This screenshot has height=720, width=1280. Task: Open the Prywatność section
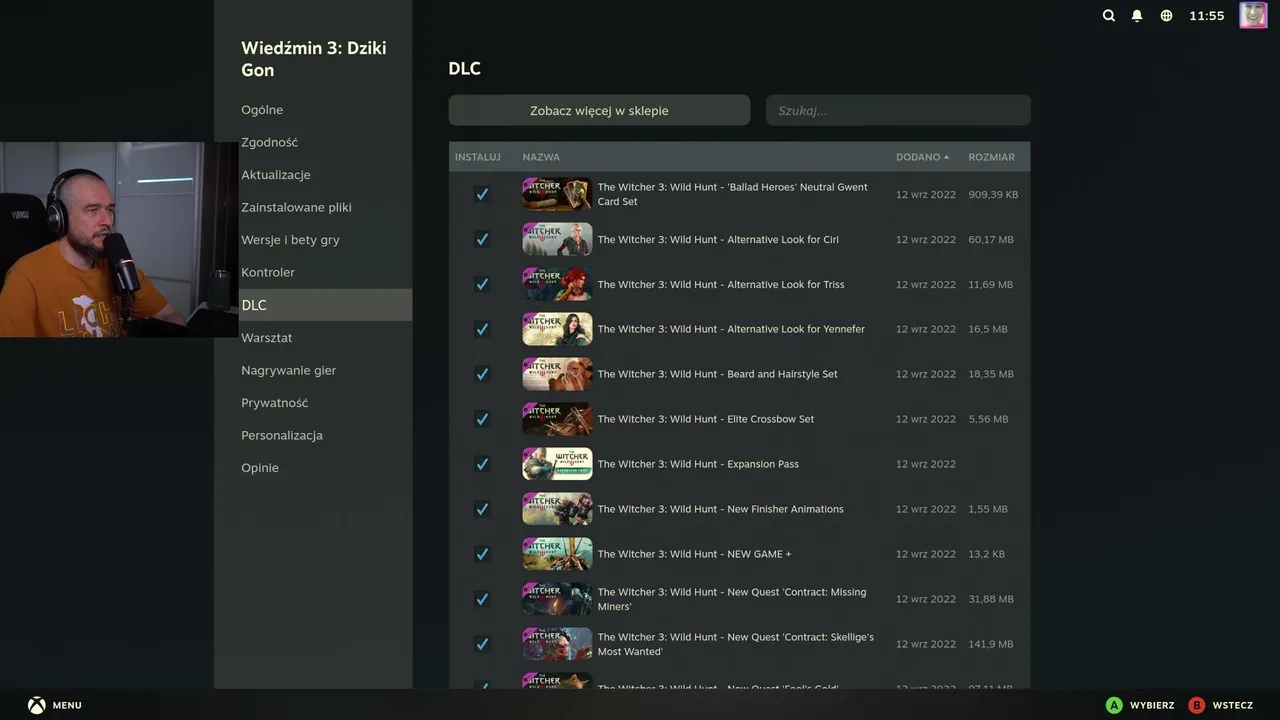tap(313, 403)
